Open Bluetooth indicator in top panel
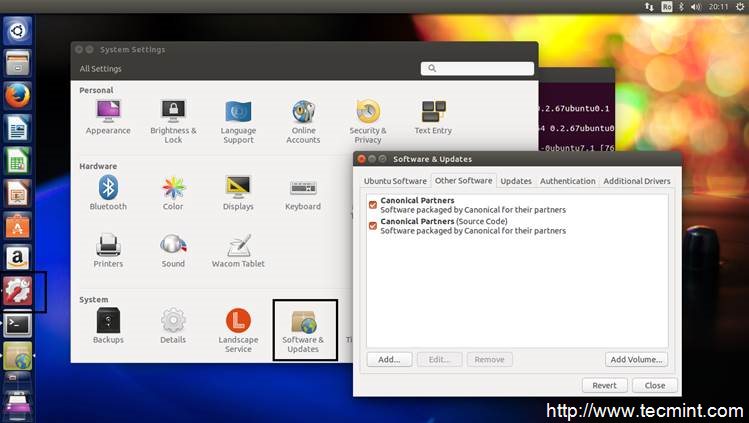This screenshot has width=749, height=423. point(682,7)
